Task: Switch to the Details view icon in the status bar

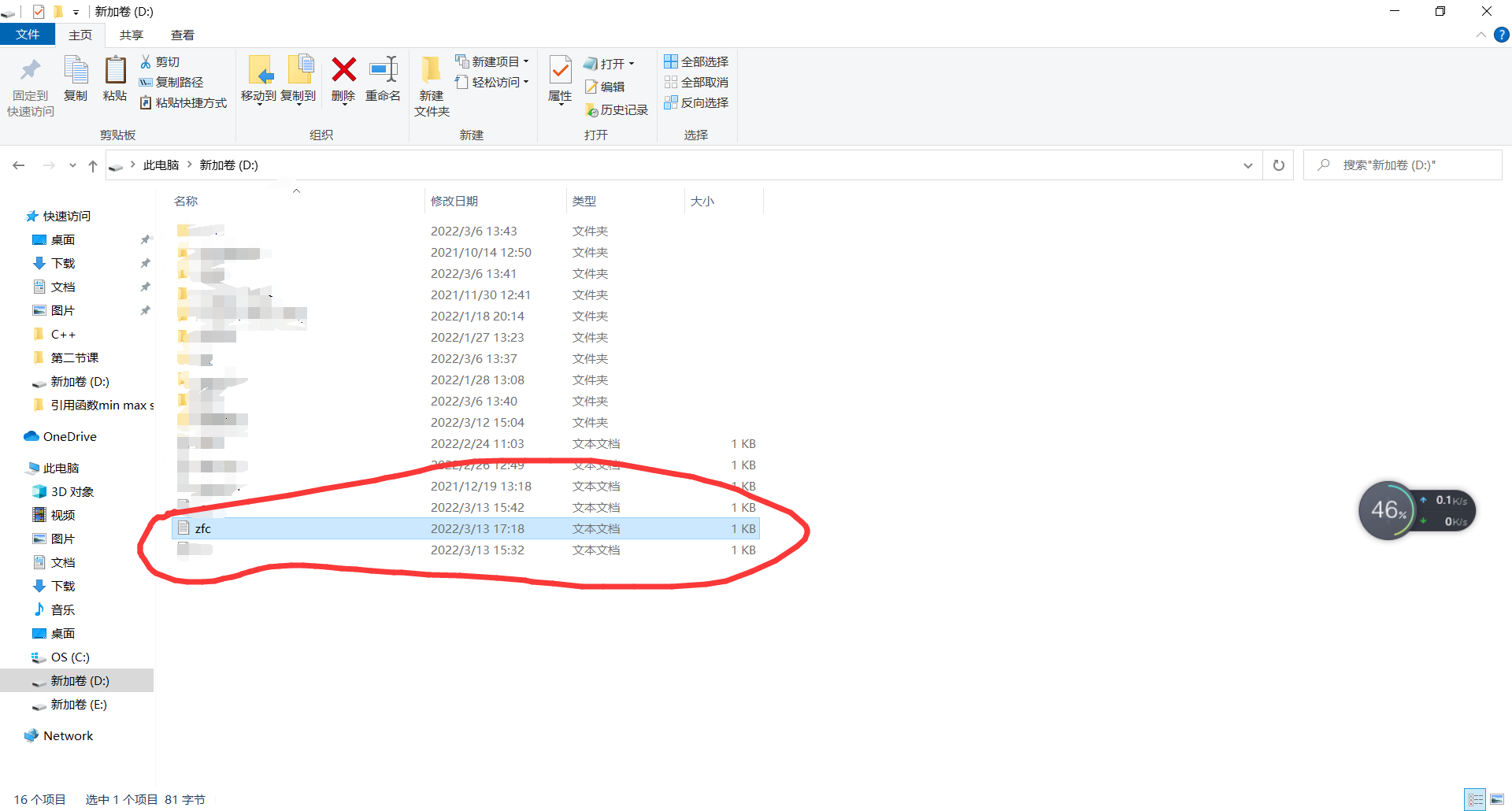Action: (1475, 799)
